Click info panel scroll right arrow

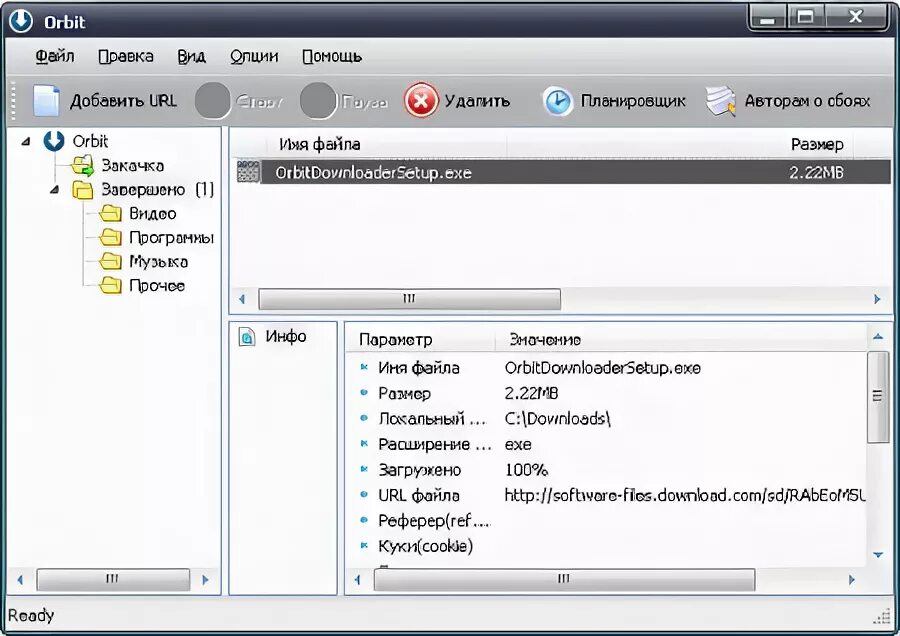[851, 580]
